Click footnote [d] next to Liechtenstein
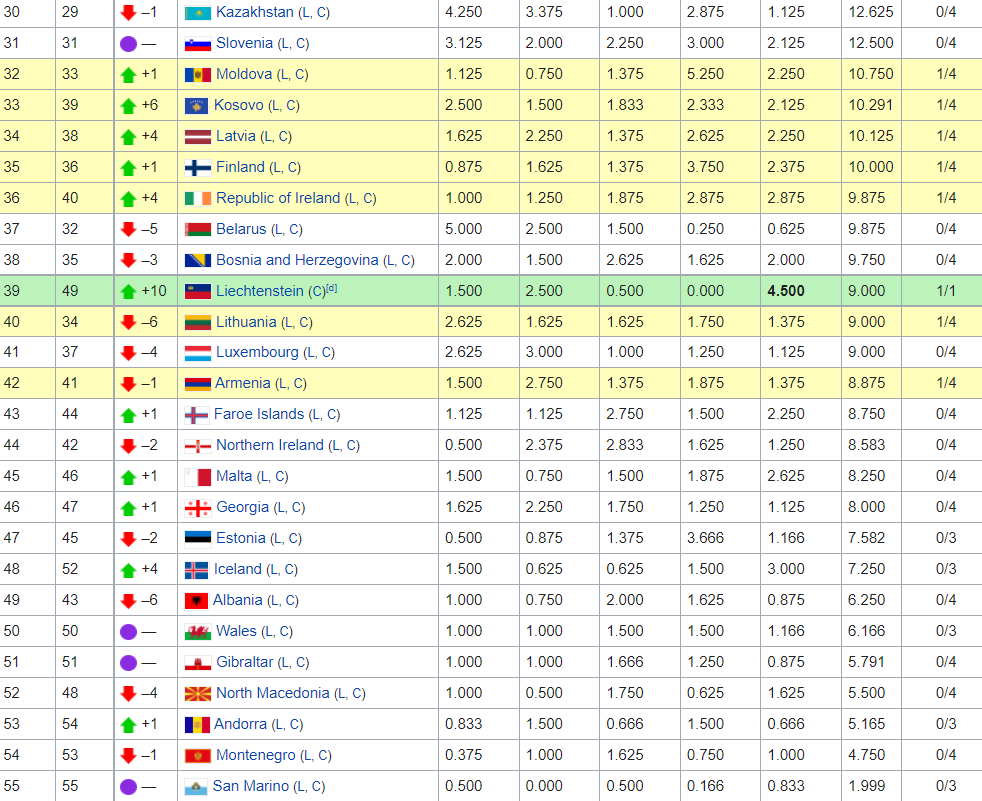Viewport: 982px width, 801px height. 331,288
